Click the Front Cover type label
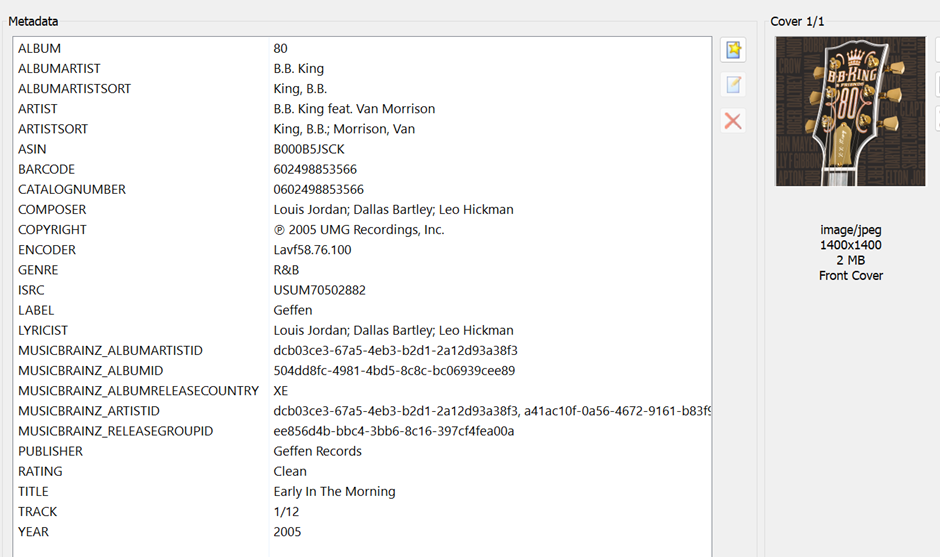Image resolution: width=940 pixels, height=557 pixels. point(851,276)
